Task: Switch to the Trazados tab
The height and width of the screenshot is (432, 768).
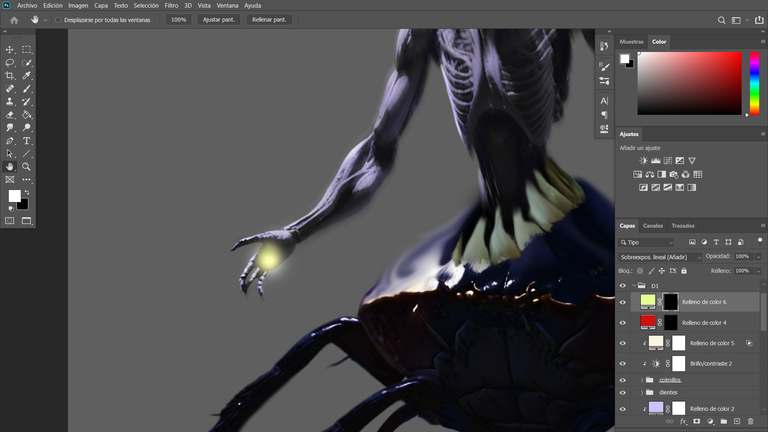Action: 683,226
